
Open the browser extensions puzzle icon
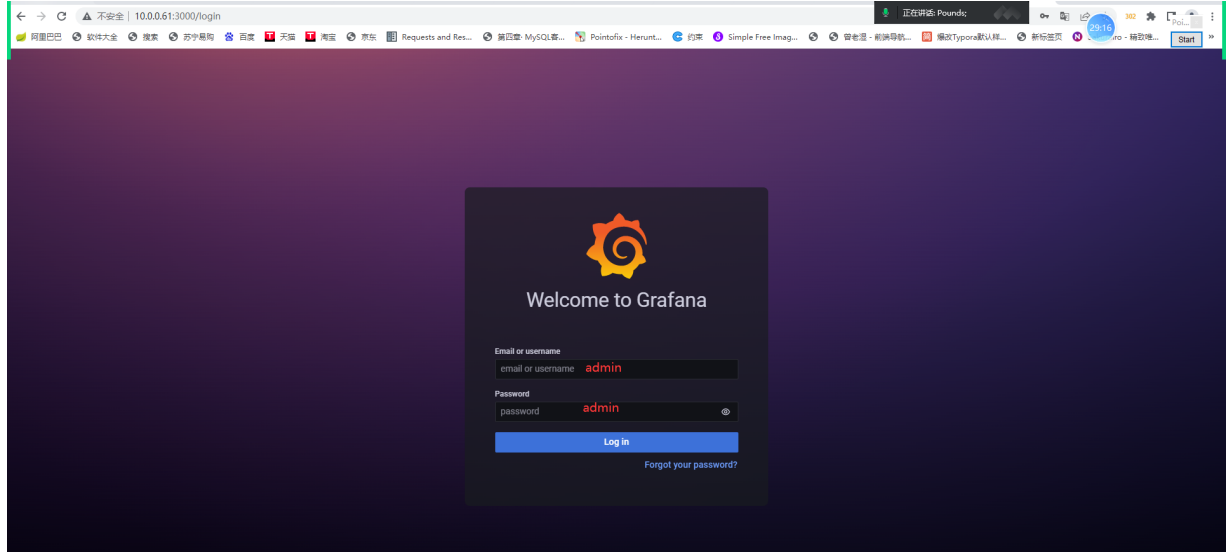pos(1151,16)
